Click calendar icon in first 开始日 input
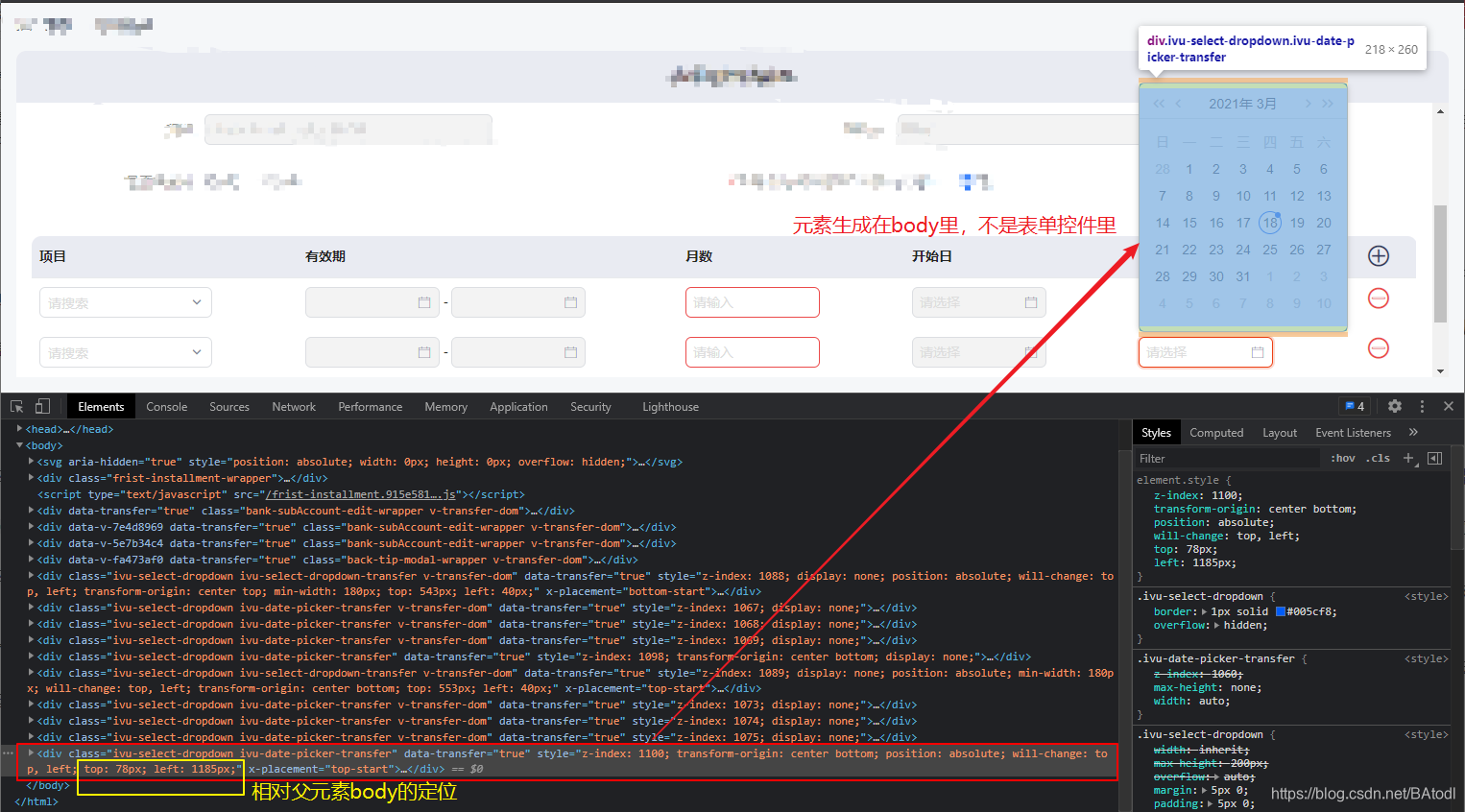This screenshot has height=812, width=1465. 1031,302
